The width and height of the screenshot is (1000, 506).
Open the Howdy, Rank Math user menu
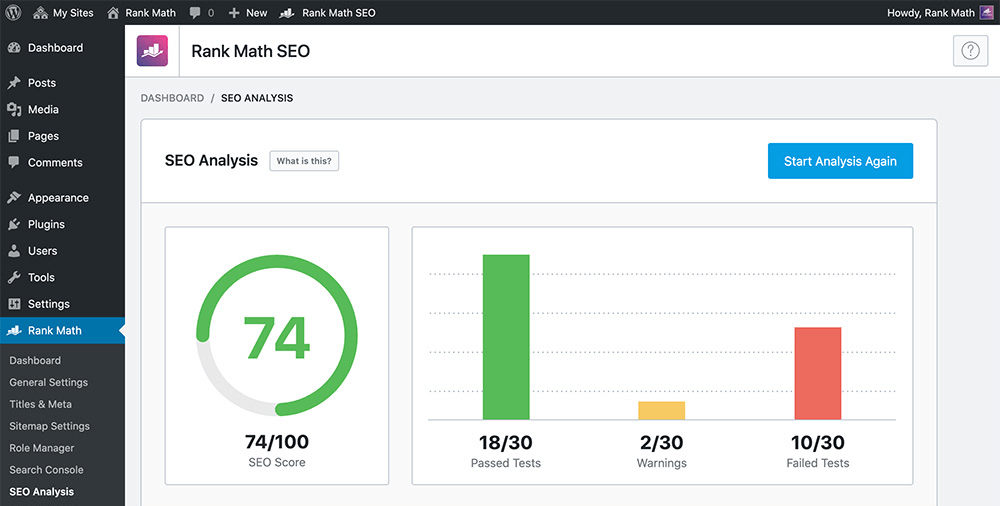pyautogui.click(x=930, y=13)
